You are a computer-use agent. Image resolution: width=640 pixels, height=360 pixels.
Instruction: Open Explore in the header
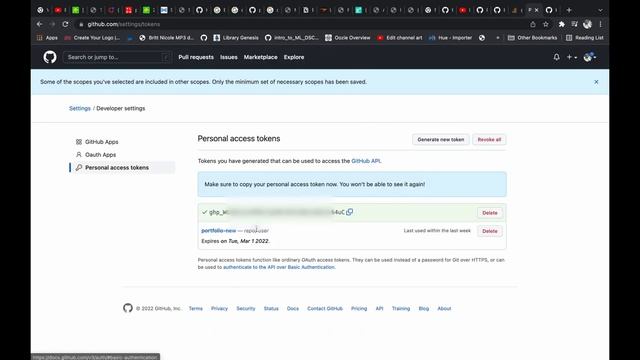point(294,57)
